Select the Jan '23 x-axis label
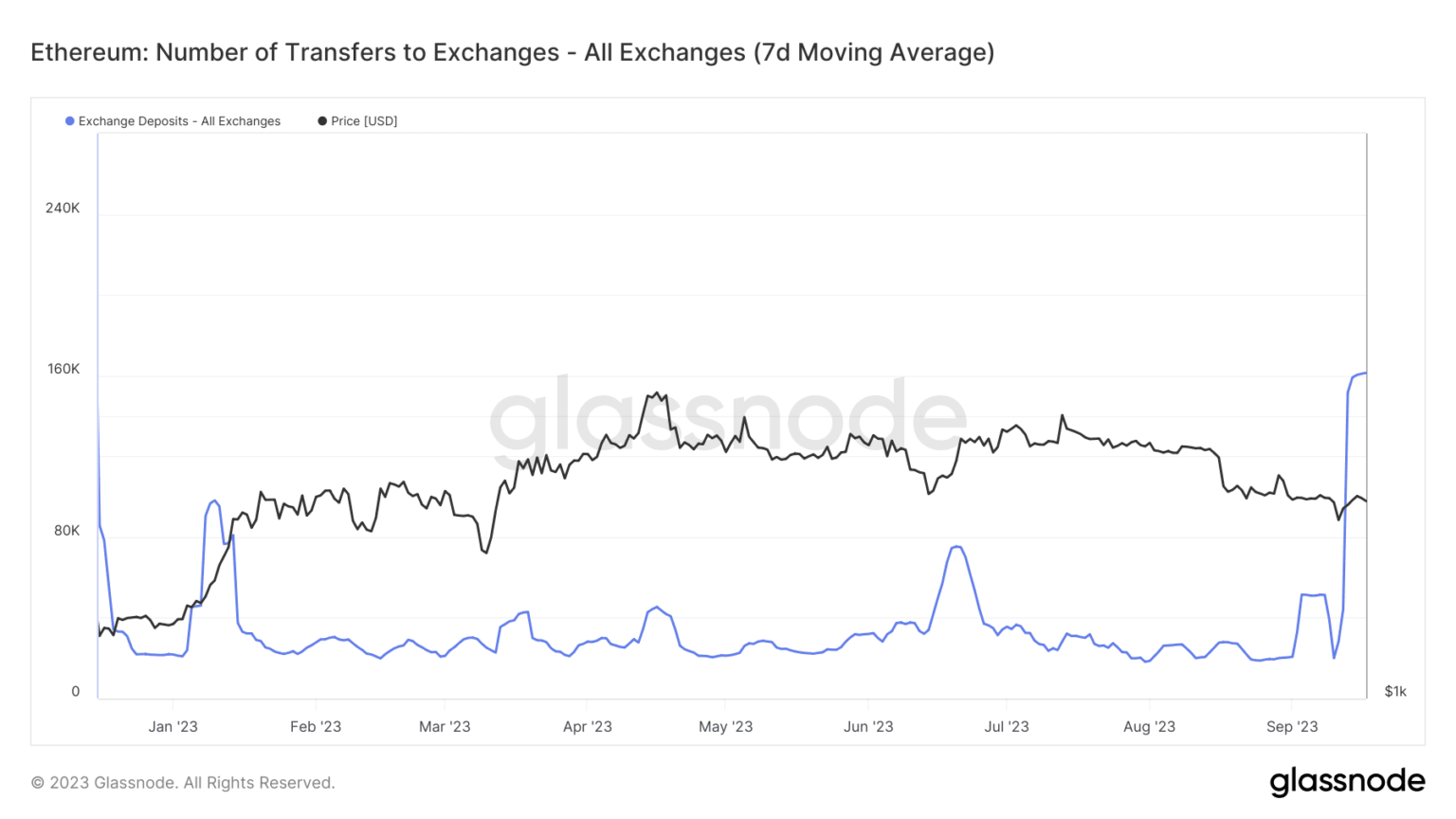Screen dimensions: 1456x819 173,727
